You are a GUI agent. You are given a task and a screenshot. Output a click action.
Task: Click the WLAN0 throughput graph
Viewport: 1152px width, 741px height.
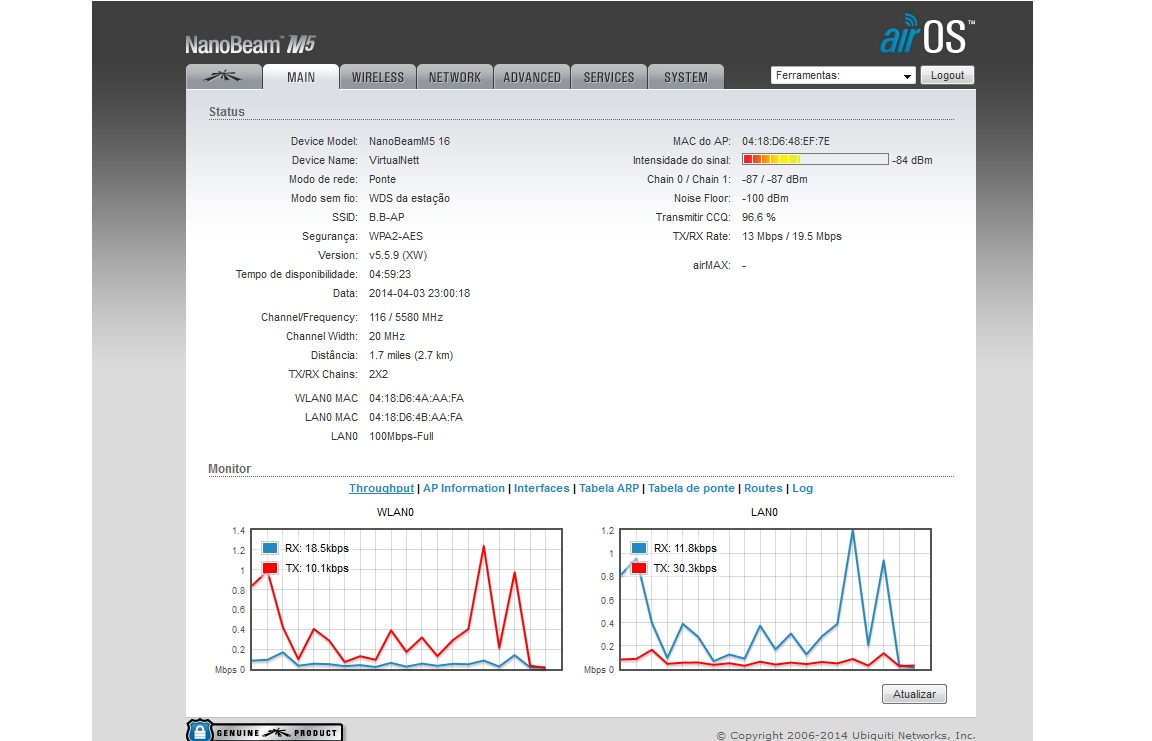(x=406, y=599)
